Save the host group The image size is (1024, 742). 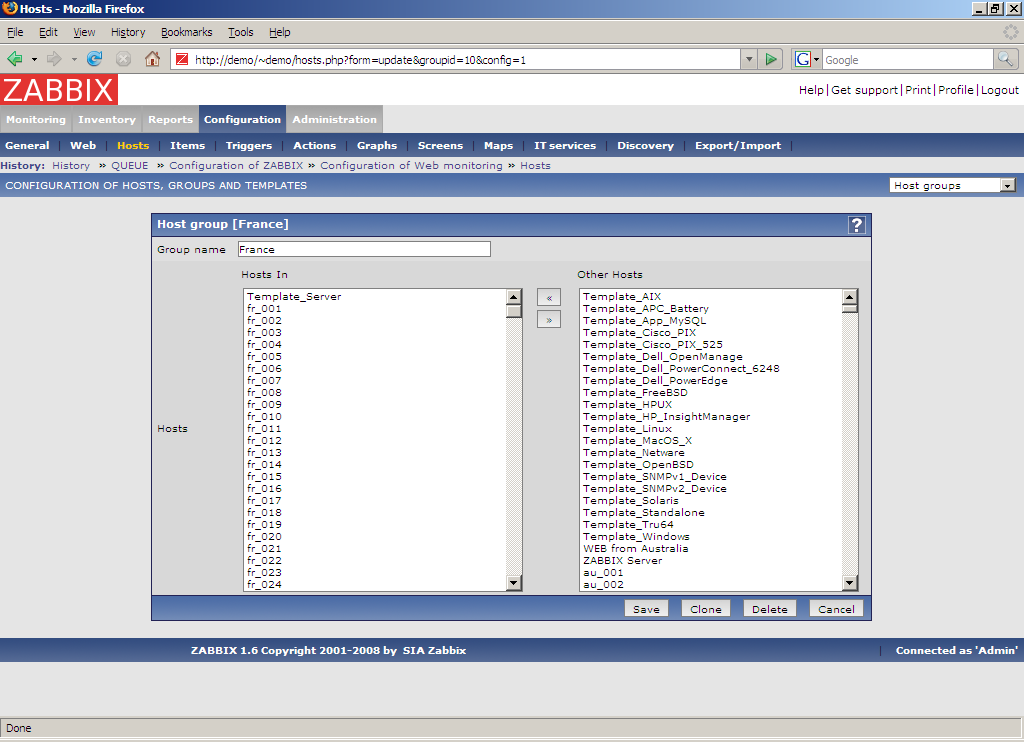pyautogui.click(x=646, y=609)
